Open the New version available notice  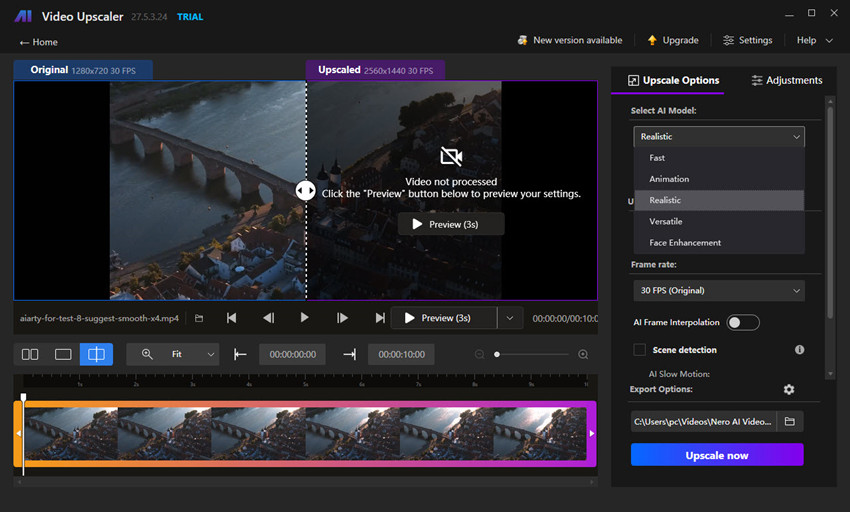(x=570, y=40)
